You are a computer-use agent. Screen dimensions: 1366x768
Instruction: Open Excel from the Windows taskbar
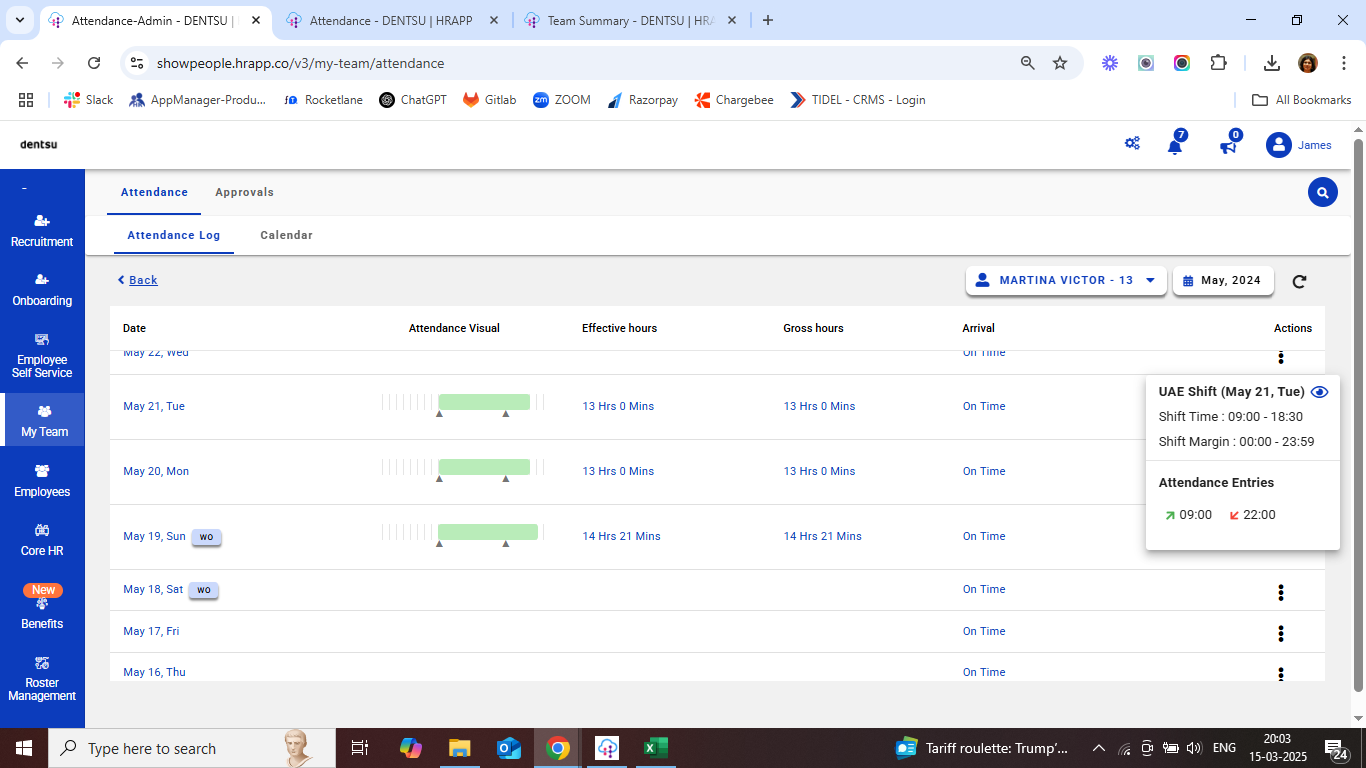point(655,748)
